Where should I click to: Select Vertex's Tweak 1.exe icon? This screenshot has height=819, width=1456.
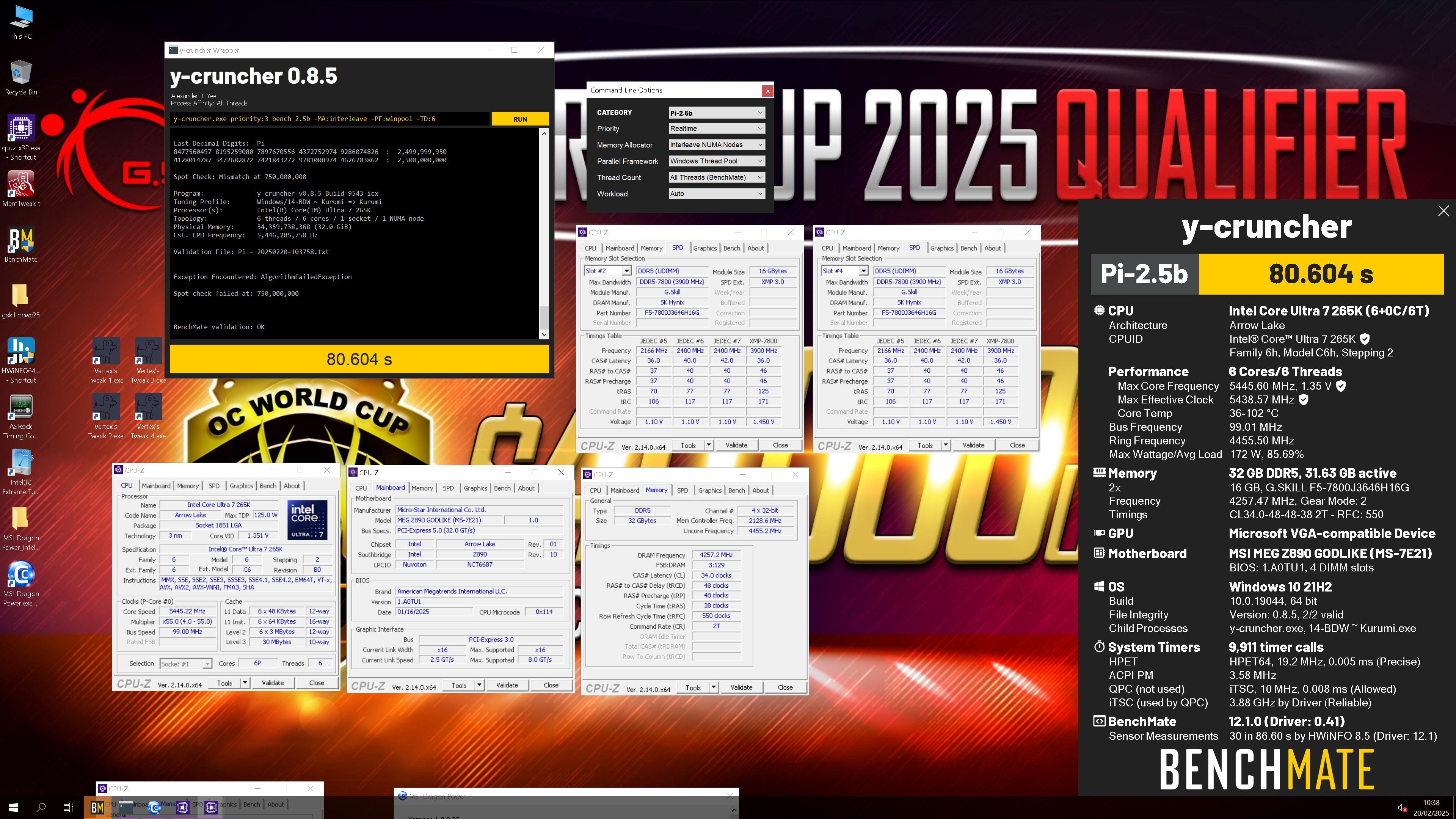(106, 361)
